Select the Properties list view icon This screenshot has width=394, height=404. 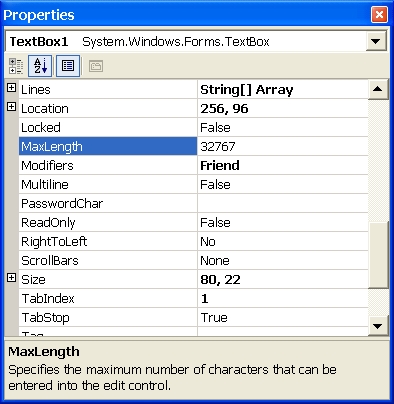click(68, 66)
